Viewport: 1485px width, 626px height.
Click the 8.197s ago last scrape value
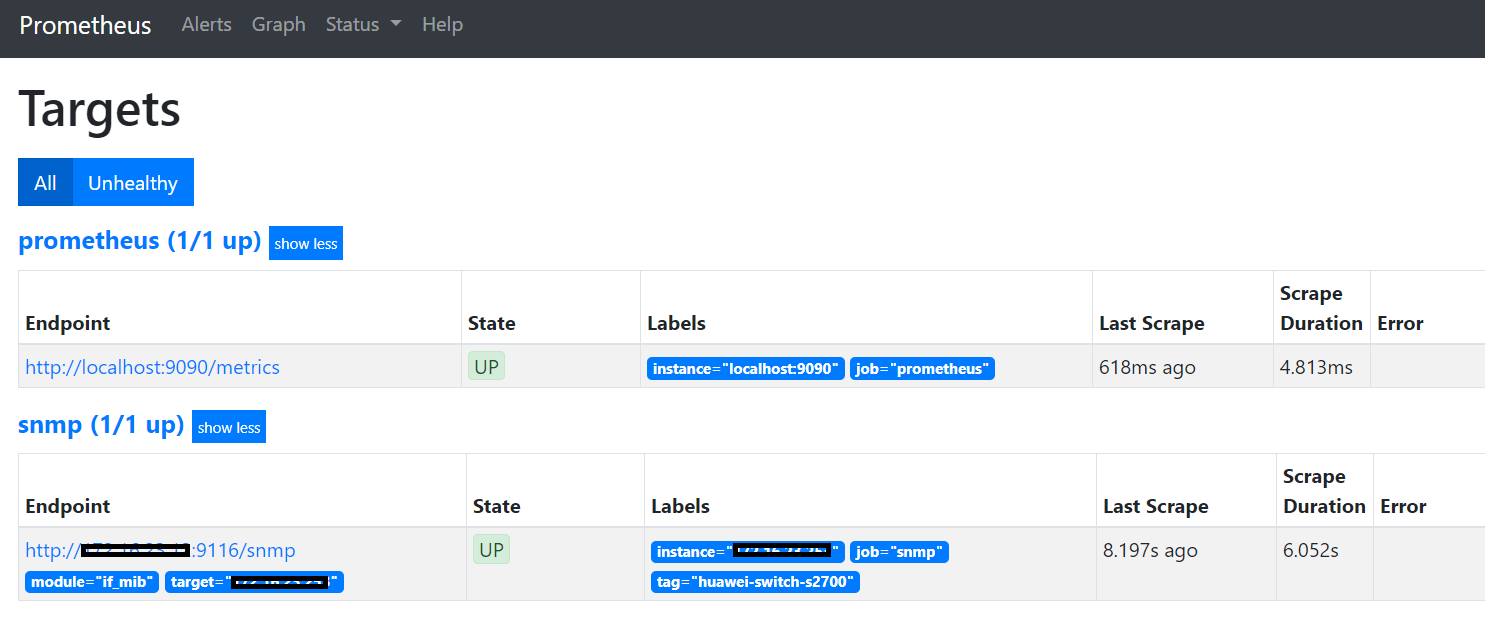point(1150,550)
